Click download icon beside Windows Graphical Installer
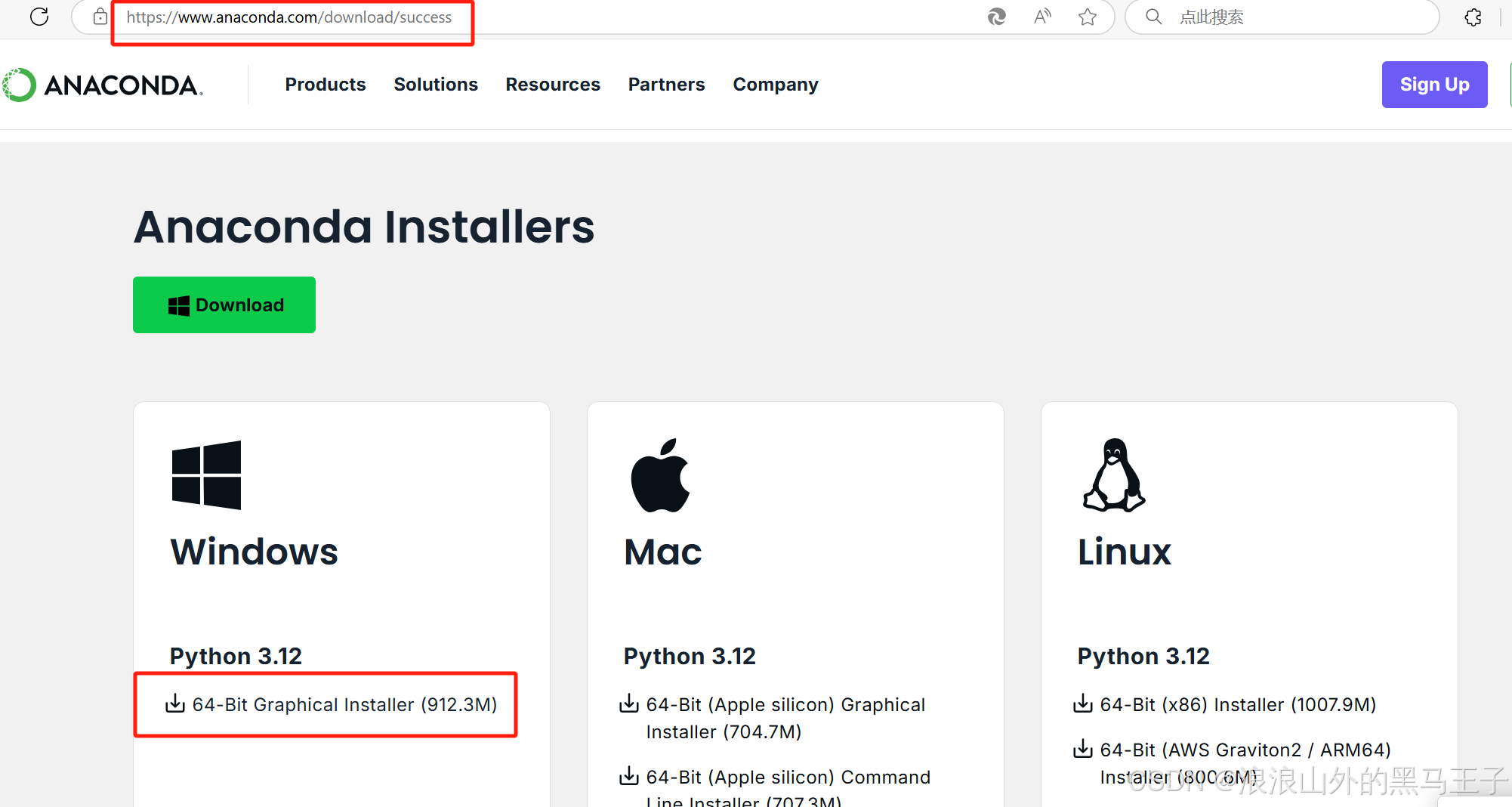Screen dimensions: 1512x807 (x=175, y=703)
